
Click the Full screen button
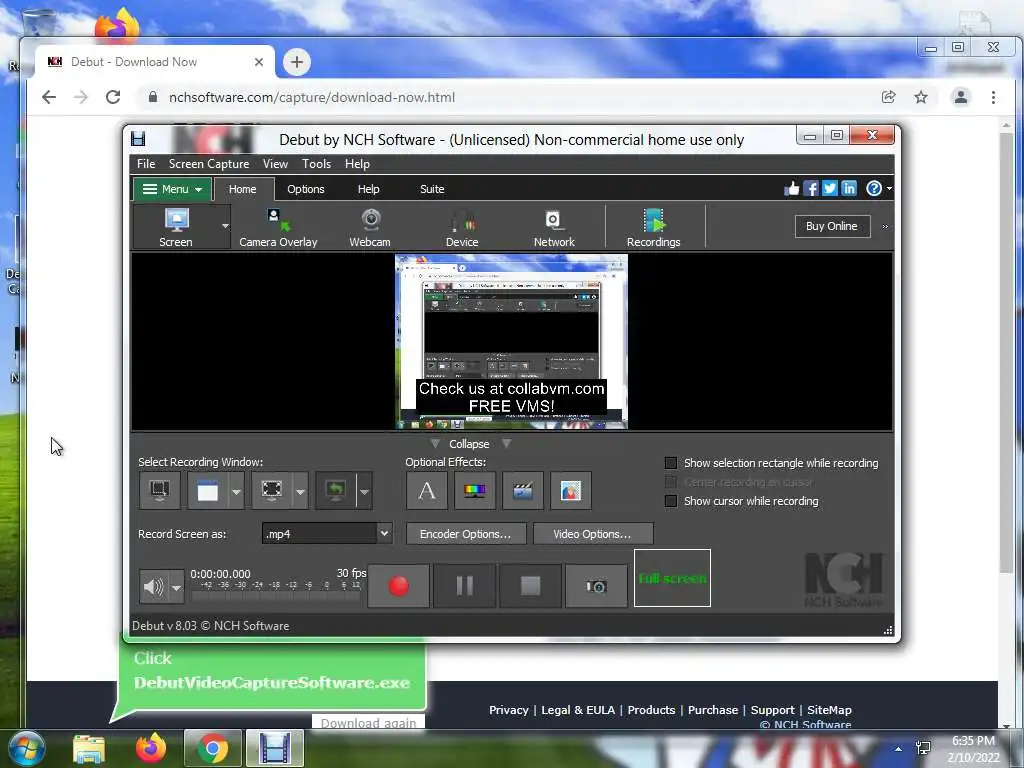coord(672,578)
